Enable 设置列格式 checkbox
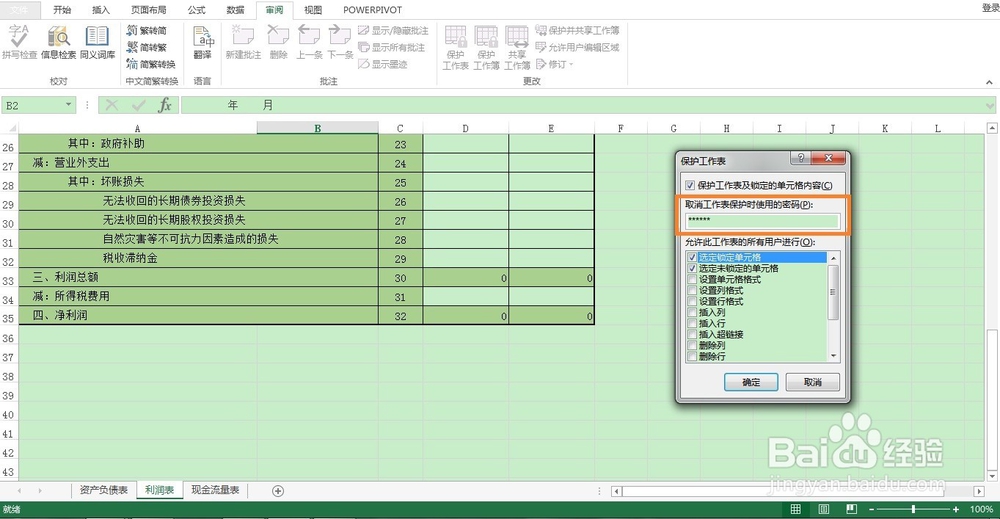1000x519 pixels. 691,290
